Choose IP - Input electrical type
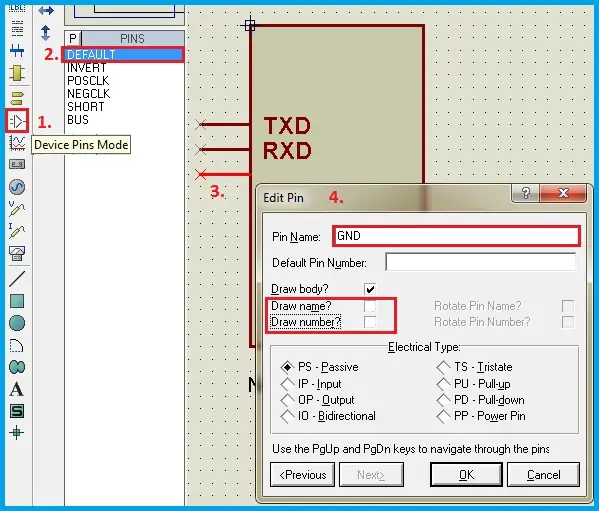 [311, 383]
